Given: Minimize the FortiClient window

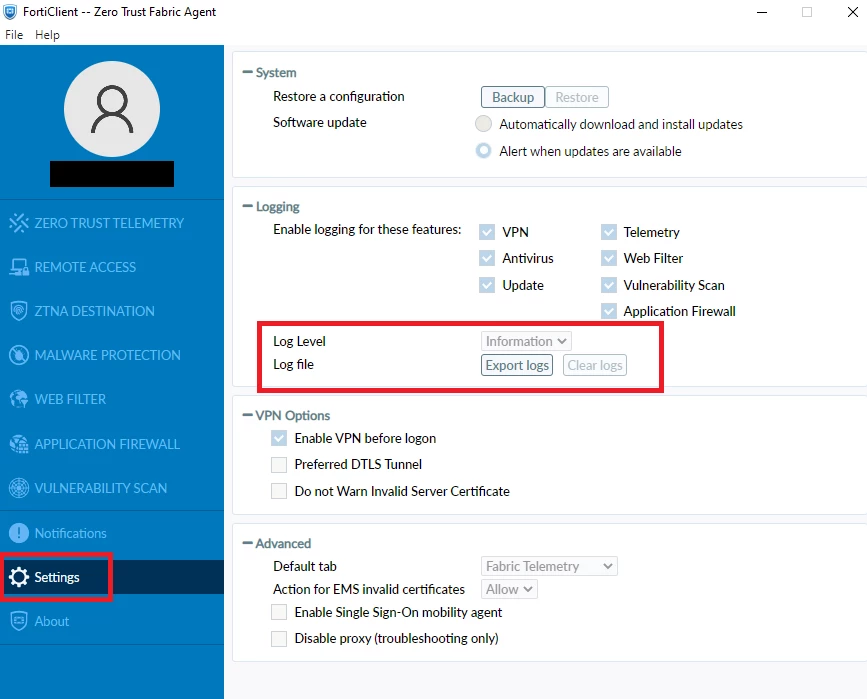Looking at the screenshot, I should 762,12.
